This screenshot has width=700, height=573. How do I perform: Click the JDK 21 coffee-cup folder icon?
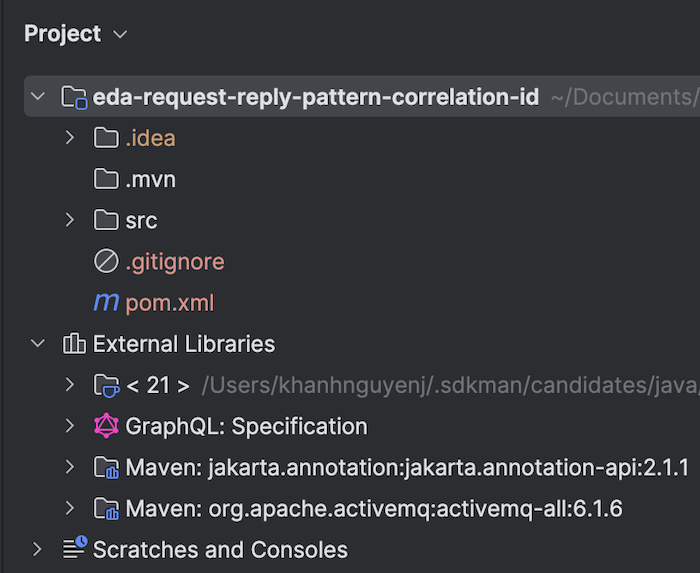pyautogui.click(x=106, y=385)
